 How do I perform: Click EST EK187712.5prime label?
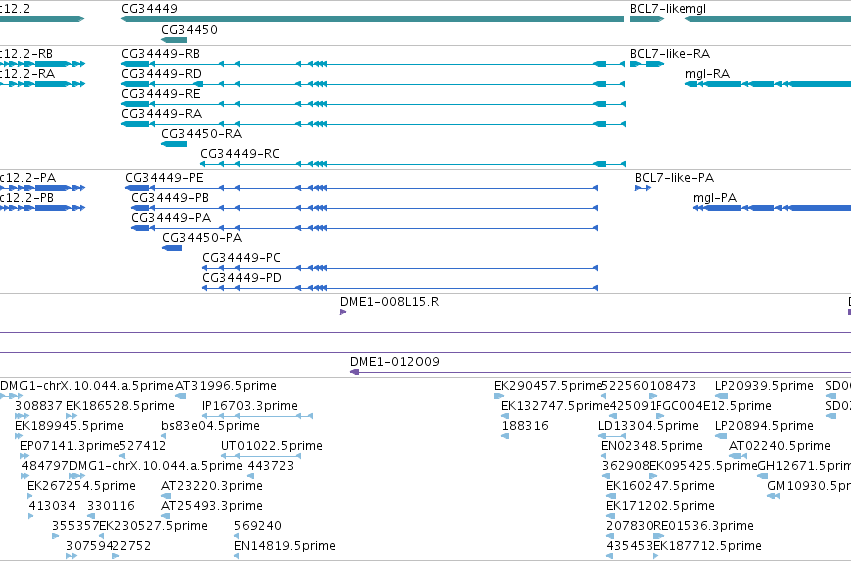click(708, 546)
